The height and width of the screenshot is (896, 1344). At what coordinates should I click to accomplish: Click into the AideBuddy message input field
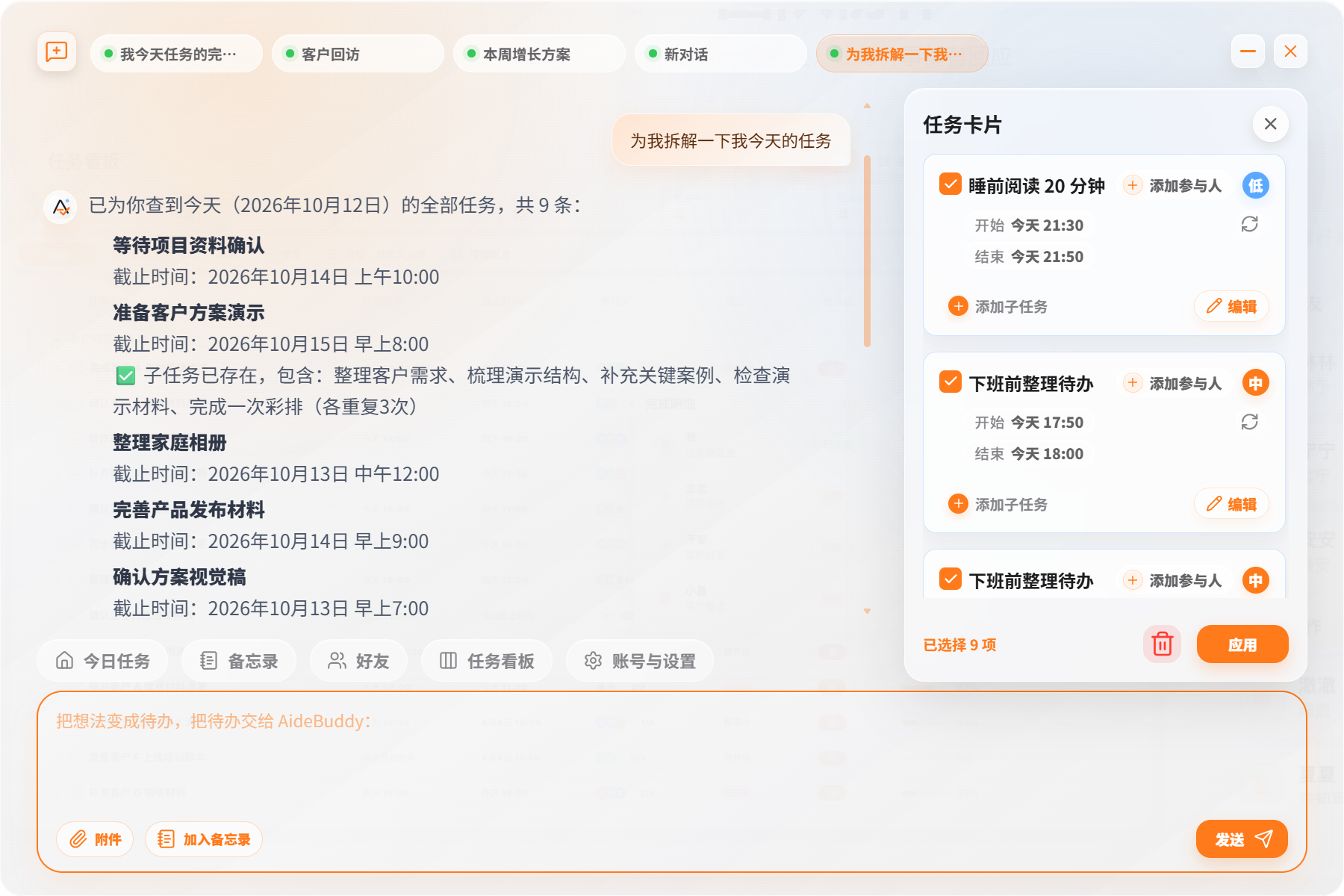(x=672, y=762)
